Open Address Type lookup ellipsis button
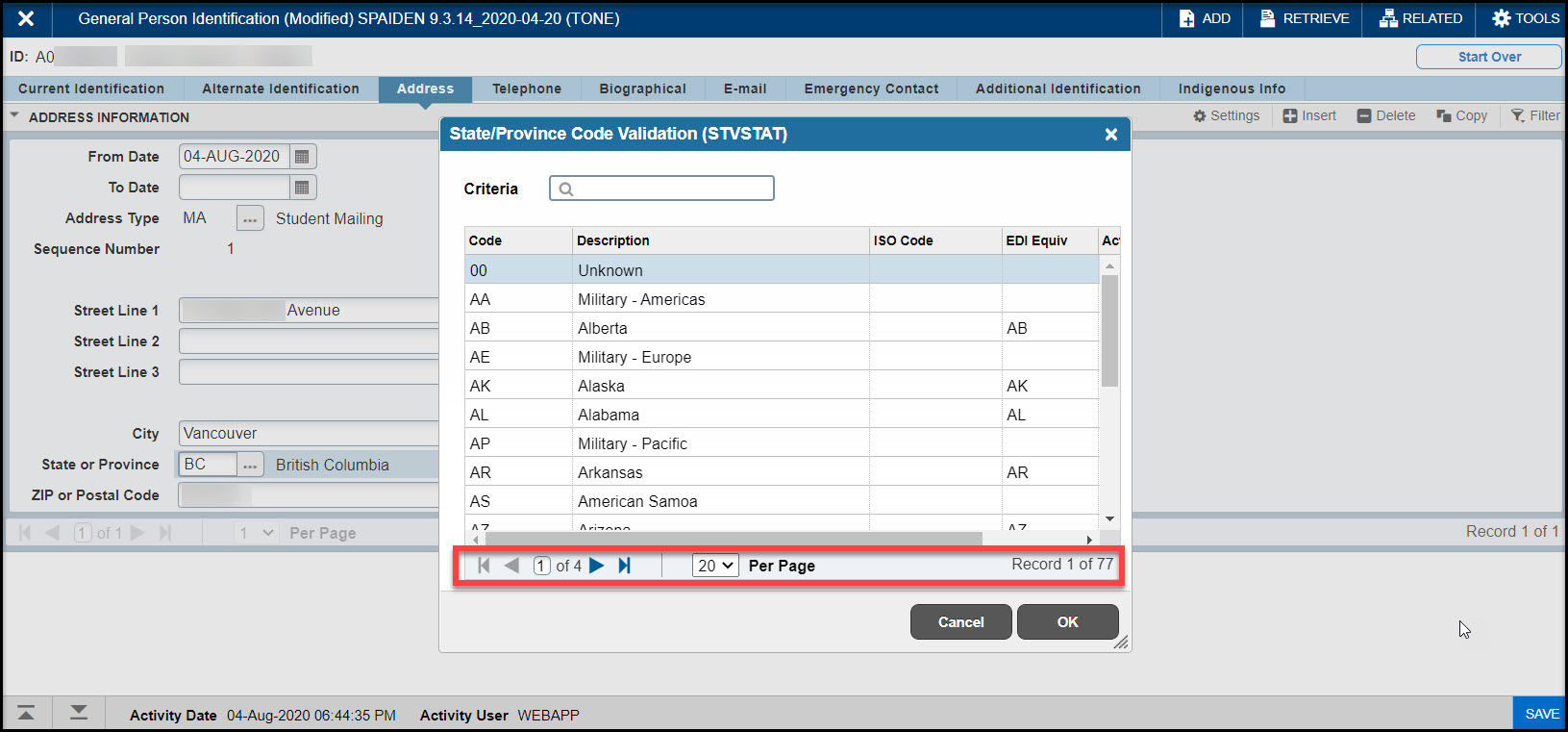This screenshot has width=1568, height=732. pos(250,219)
